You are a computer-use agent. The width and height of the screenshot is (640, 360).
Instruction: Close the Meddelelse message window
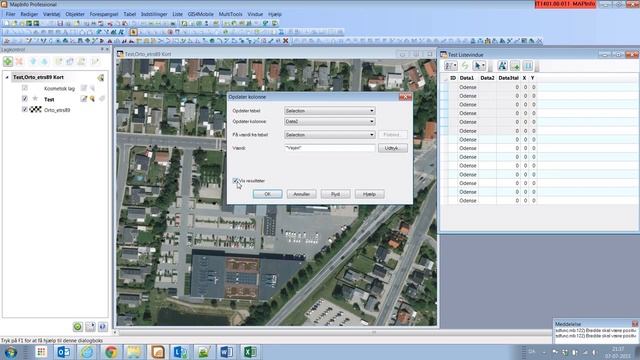point(635,324)
